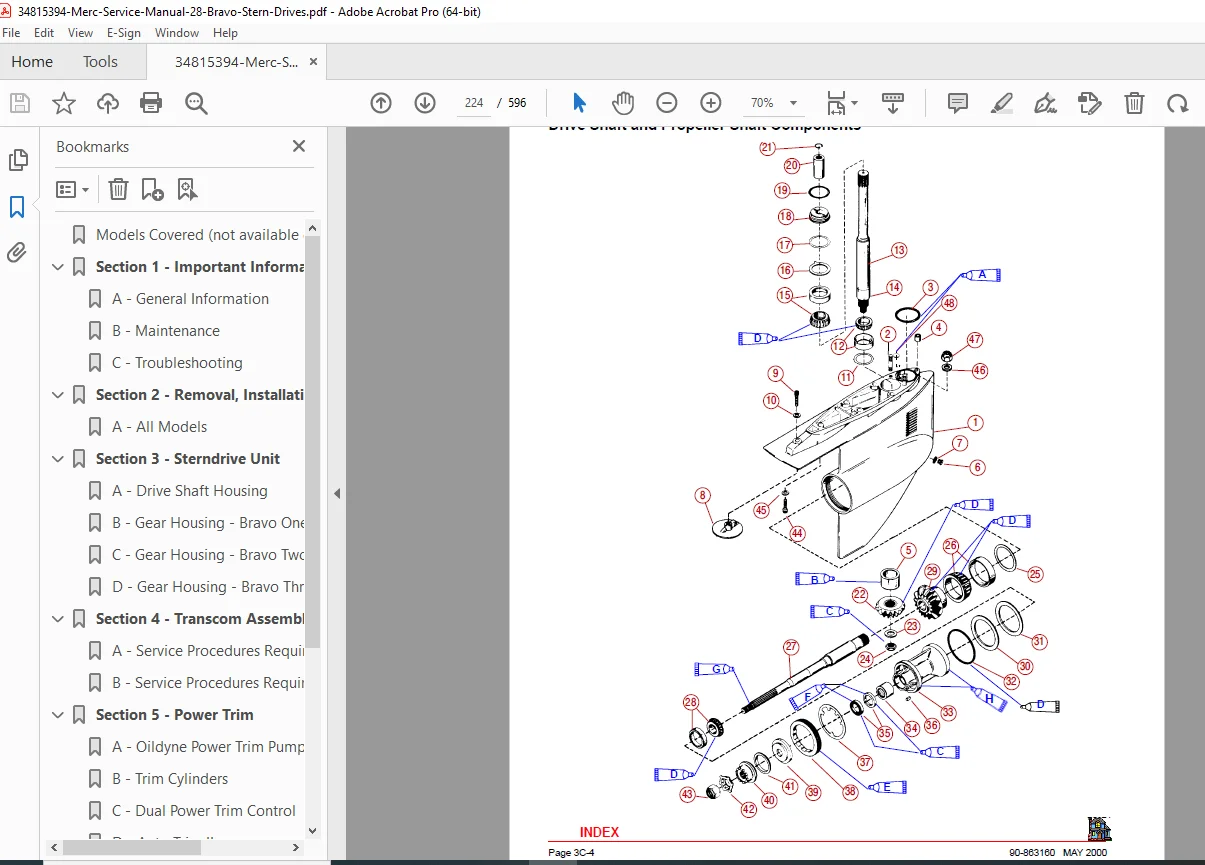Click the page number field showing 224
Screen dimensions: 1205x865
coord(474,103)
